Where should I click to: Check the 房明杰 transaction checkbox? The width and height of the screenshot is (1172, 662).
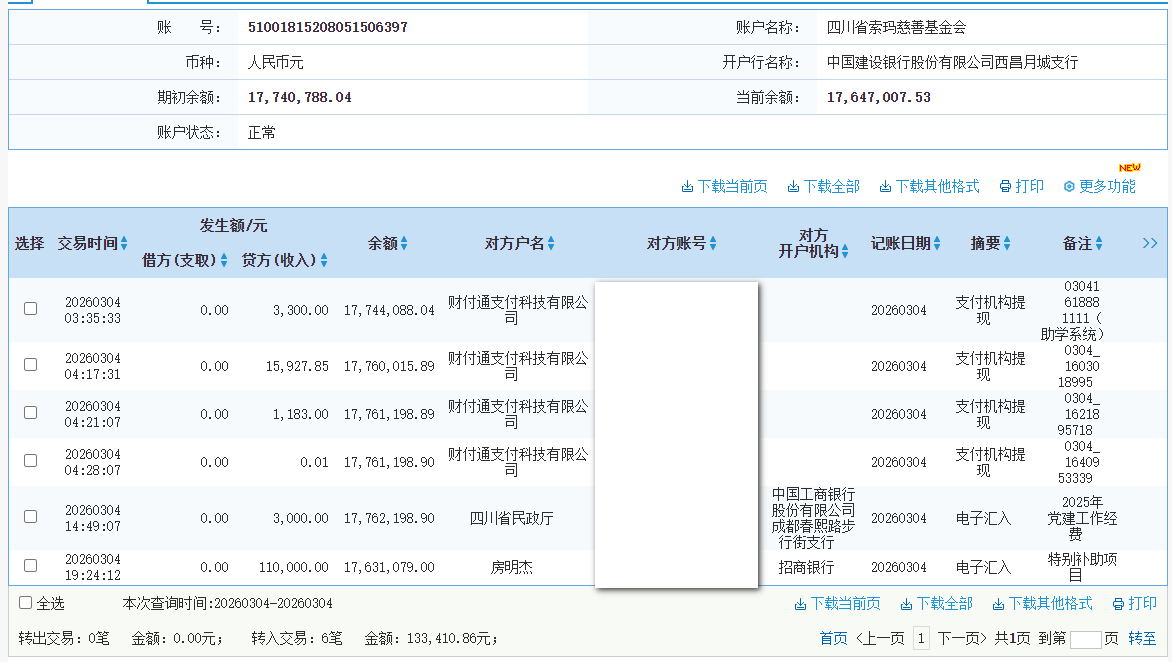pyautogui.click(x=29, y=567)
